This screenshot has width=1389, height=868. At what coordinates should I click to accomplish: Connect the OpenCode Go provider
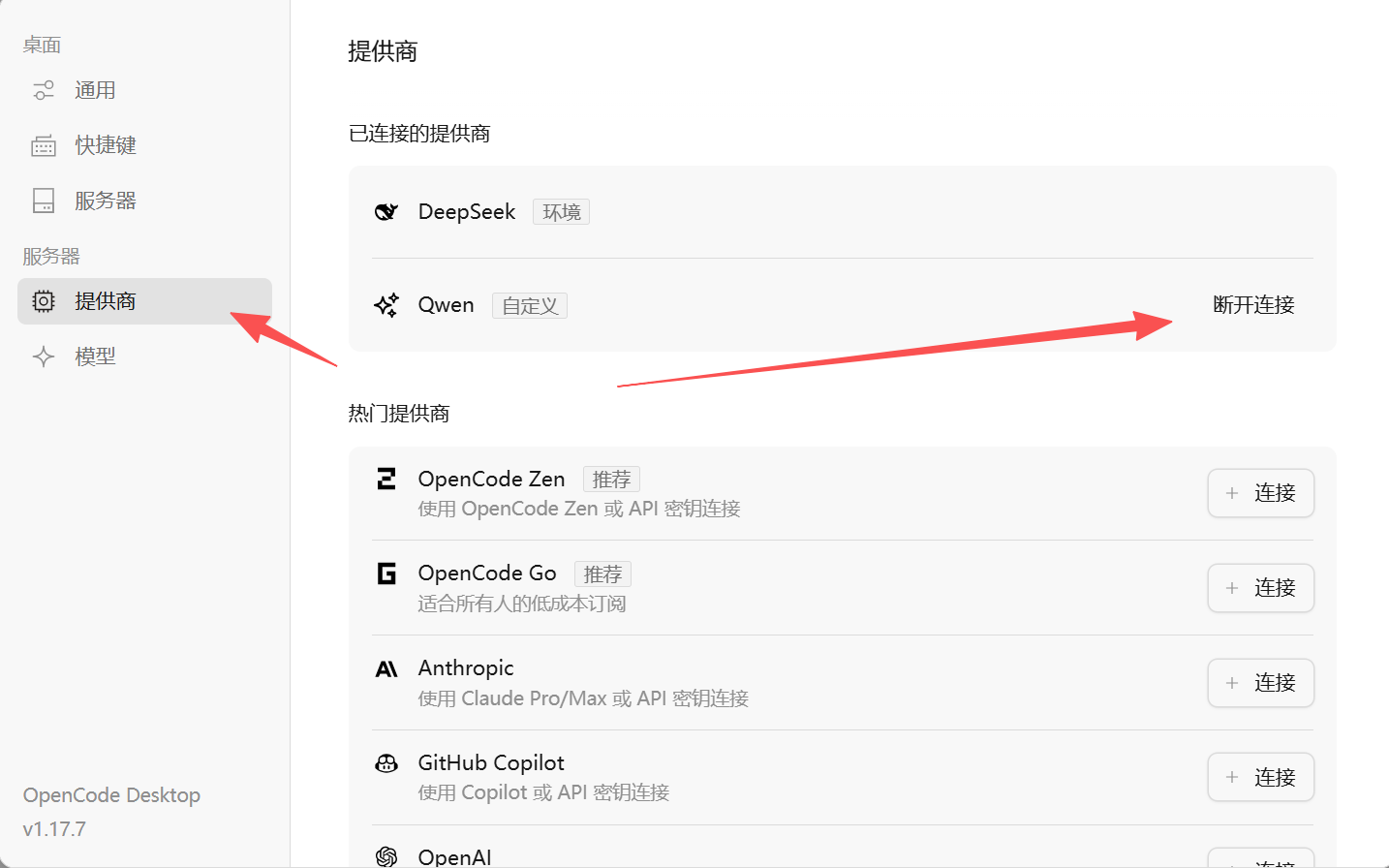[x=1260, y=588]
